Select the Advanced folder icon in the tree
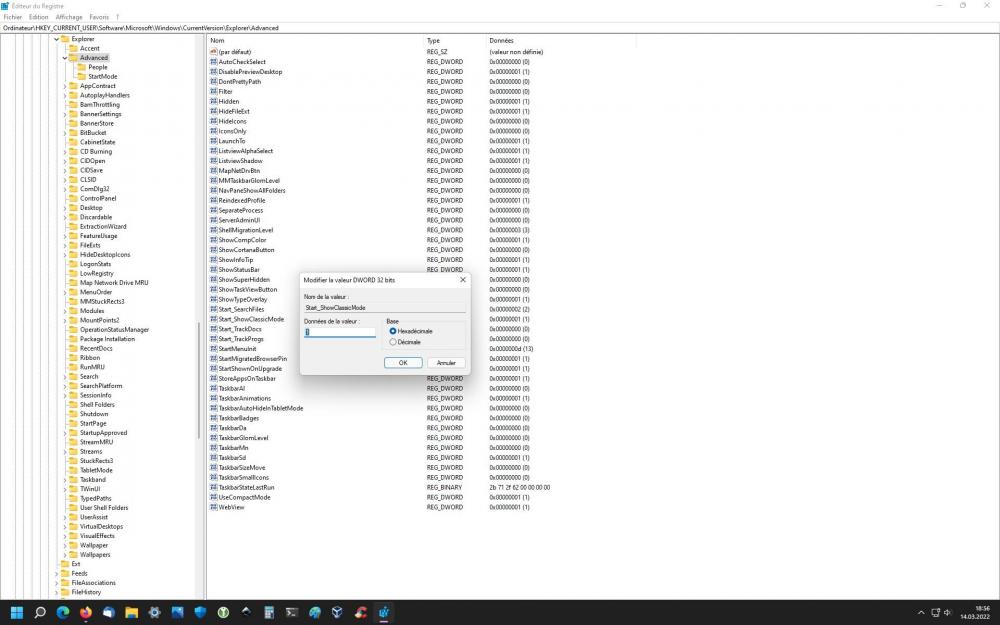1000x625 pixels. tap(73, 57)
